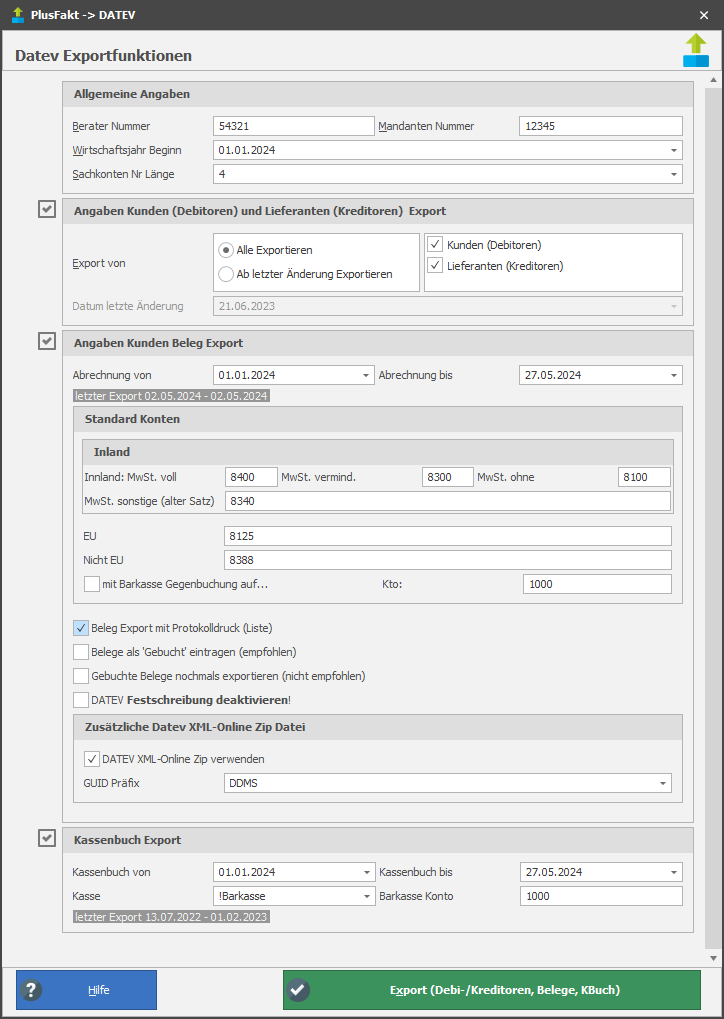Click the Kto field next to Barkasse Gegenbuchung
Screen dimensions: 724x1019
(597, 584)
